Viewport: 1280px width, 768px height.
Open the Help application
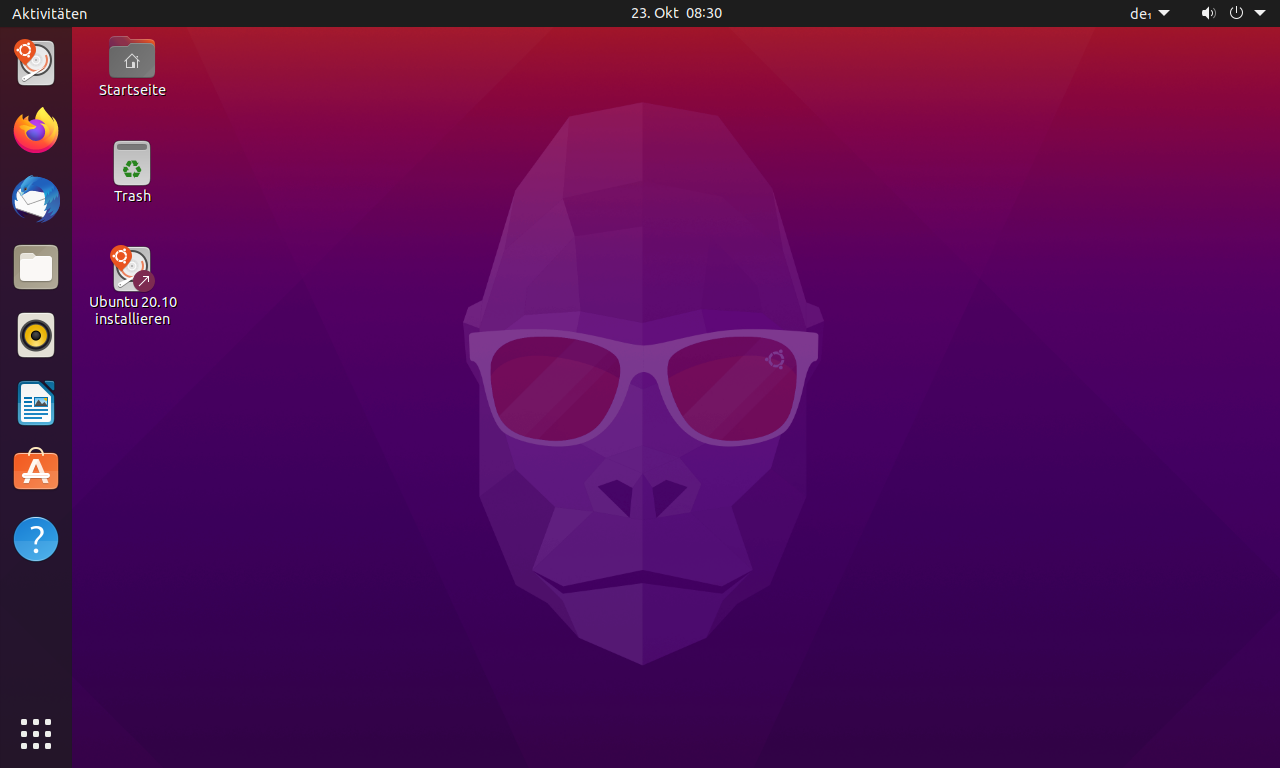(36, 539)
